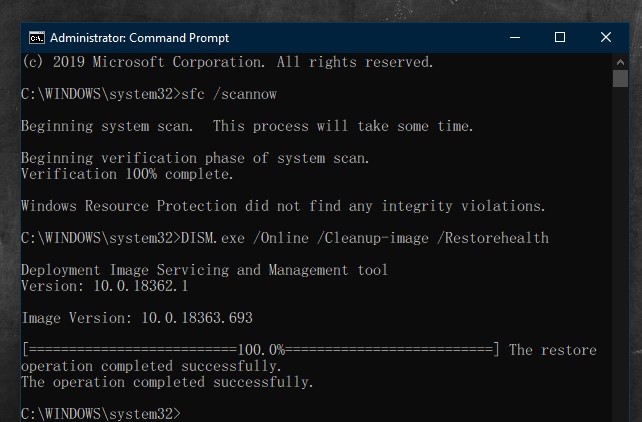Click 'Windows Resource Protection' result line
The height and width of the screenshot is (422, 642).
pyautogui.click(x=283, y=206)
